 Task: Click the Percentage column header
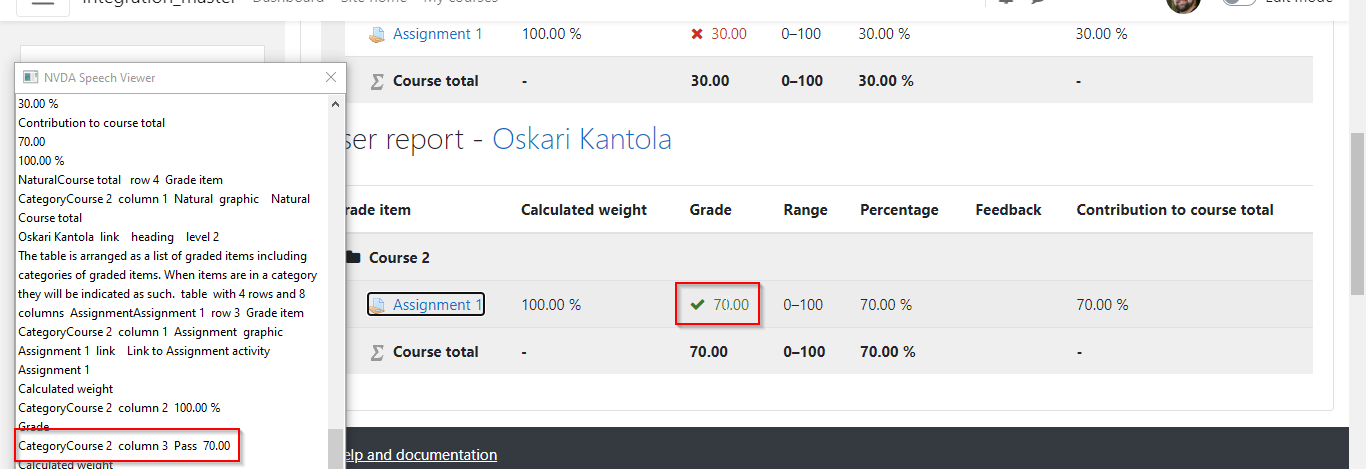pyautogui.click(x=899, y=210)
